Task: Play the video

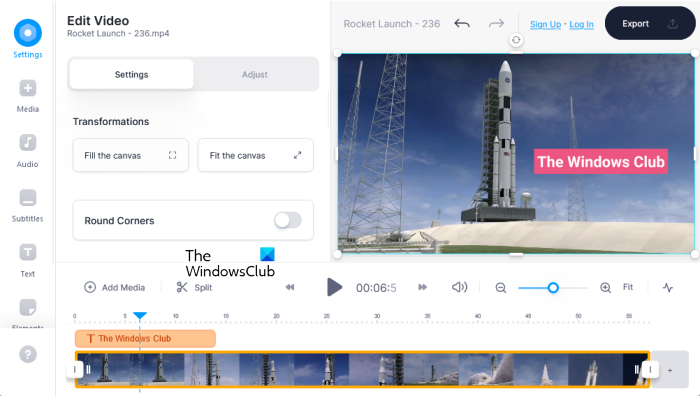Action: click(334, 287)
